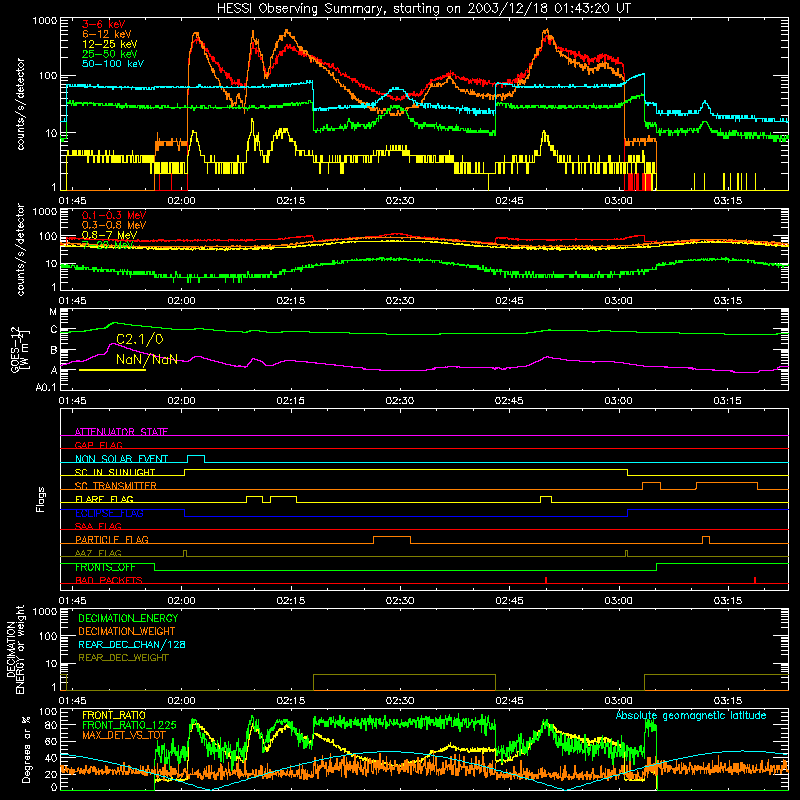The width and height of the screenshot is (800, 800).
Task: Click the DECIMATION_ENERGY legend label
Action: coord(128,618)
